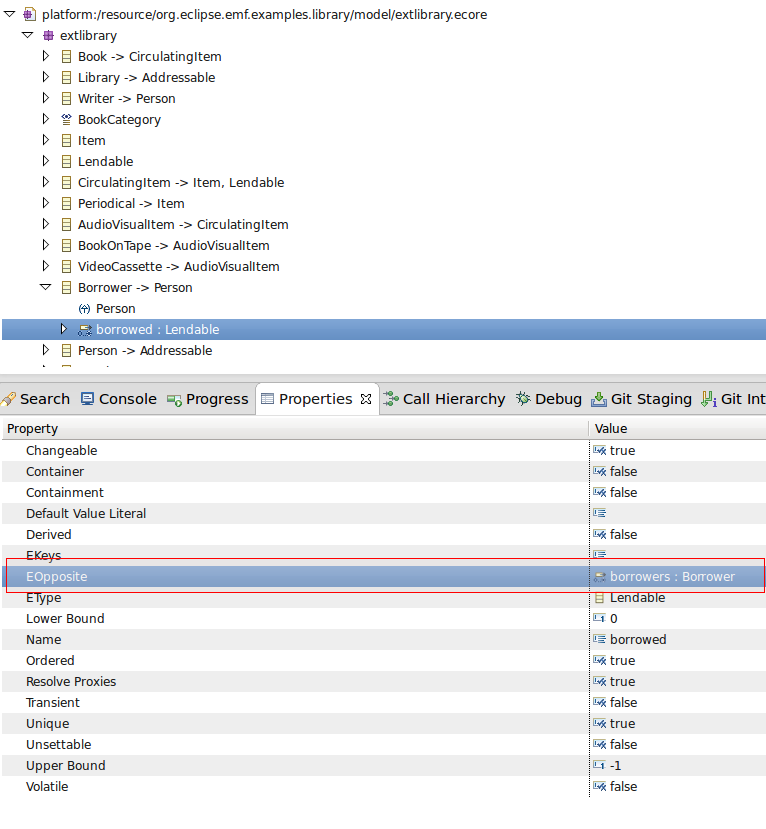This screenshot has height=829, width=766.
Task: Expand the borrowed : Lendable reference
Action: click(x=64, y=330)
